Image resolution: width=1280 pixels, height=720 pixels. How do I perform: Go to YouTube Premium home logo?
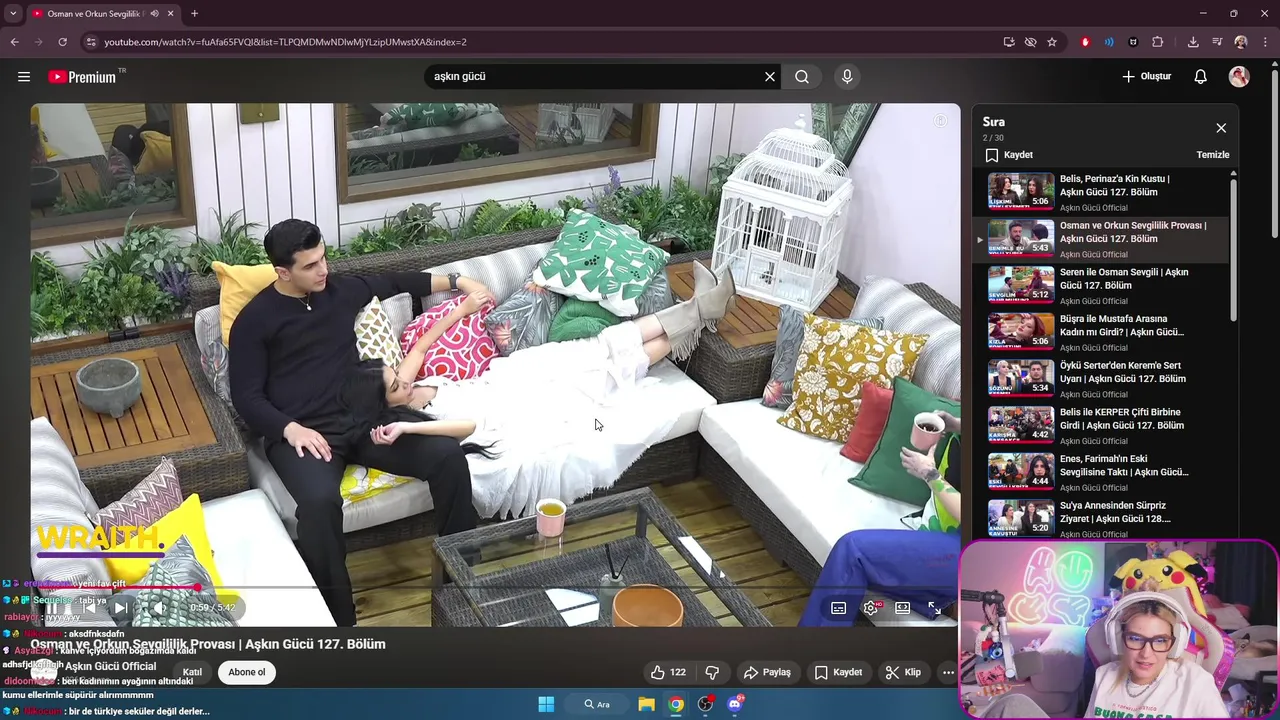tap(84, 77)
